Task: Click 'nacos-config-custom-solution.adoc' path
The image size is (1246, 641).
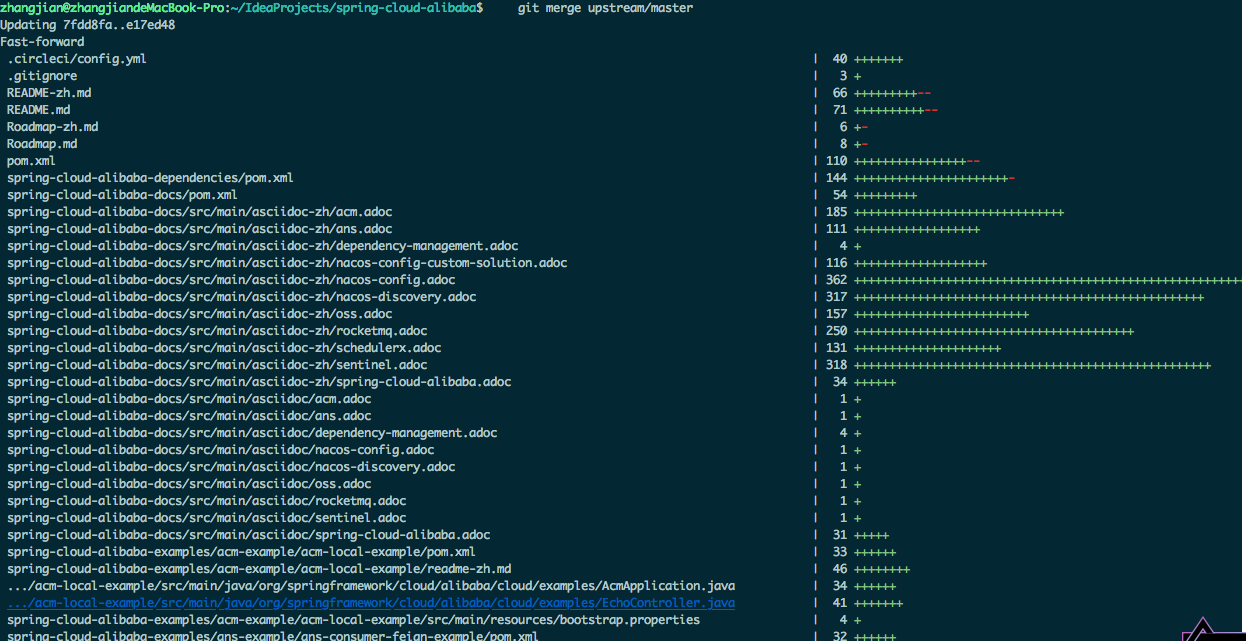Action: pyautogui.click(x=287, y=263)
